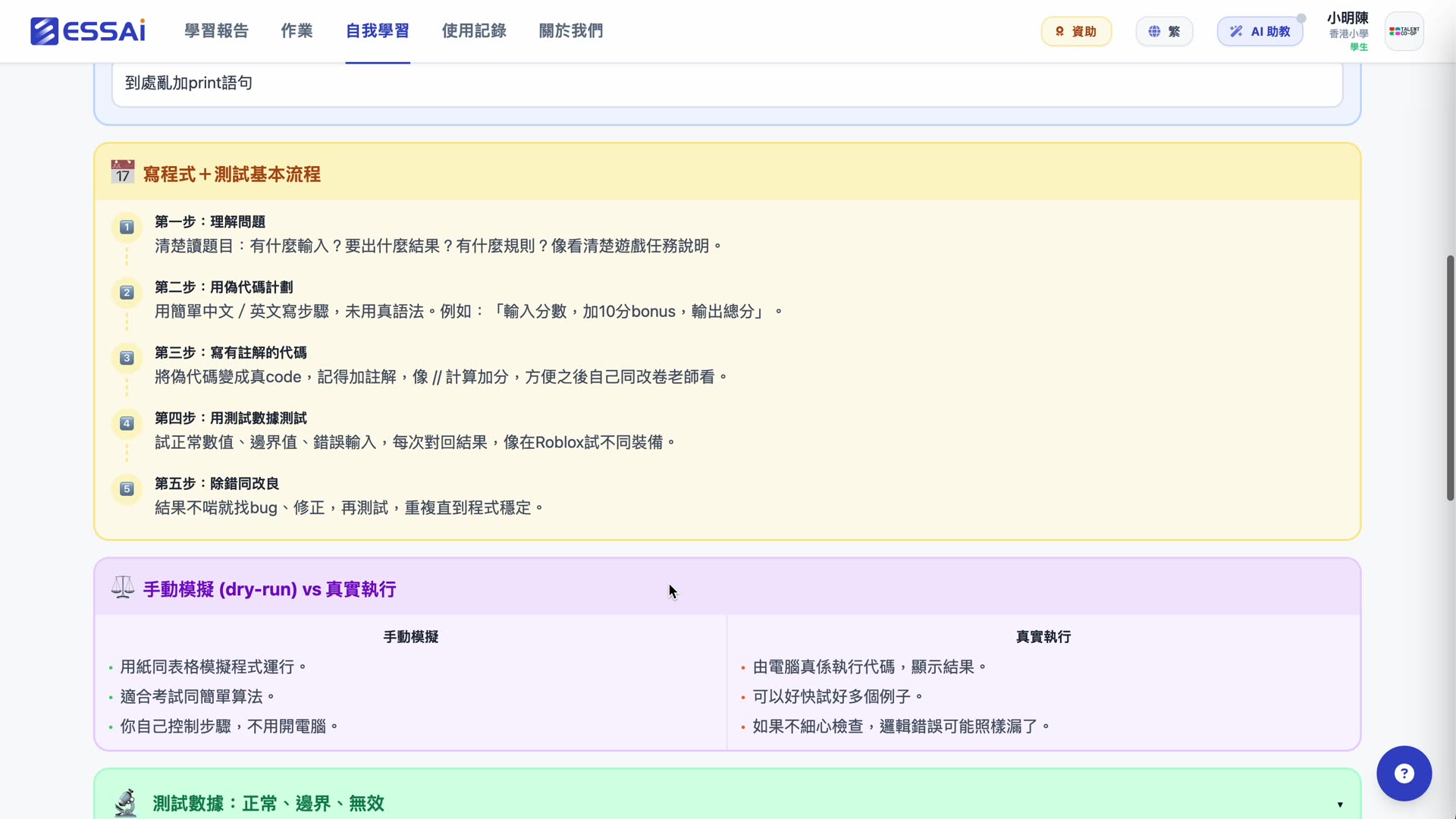Open the 繁 language selector

pyautogui.click(x=1164, y=31)
